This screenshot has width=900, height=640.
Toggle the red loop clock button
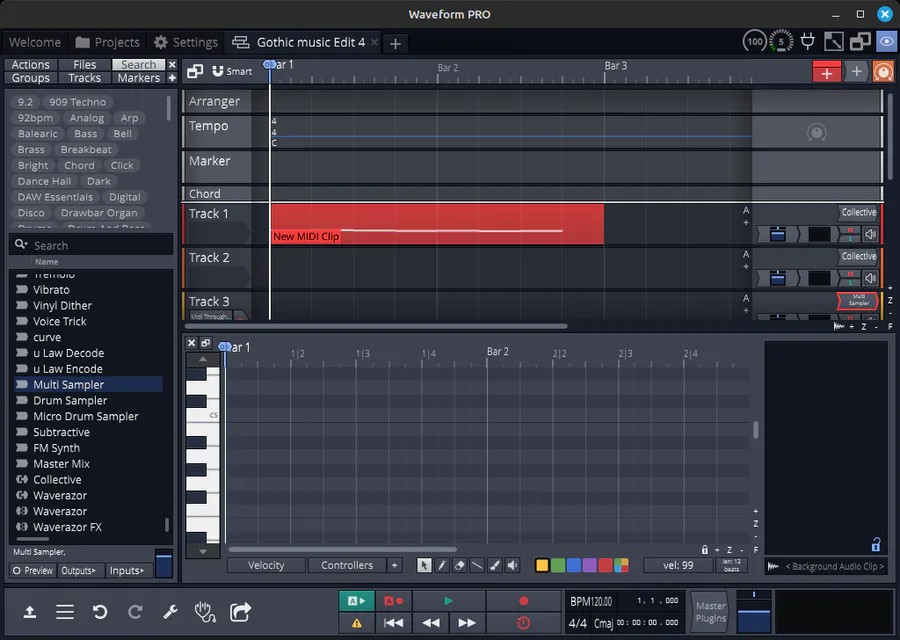pos(523,623)
